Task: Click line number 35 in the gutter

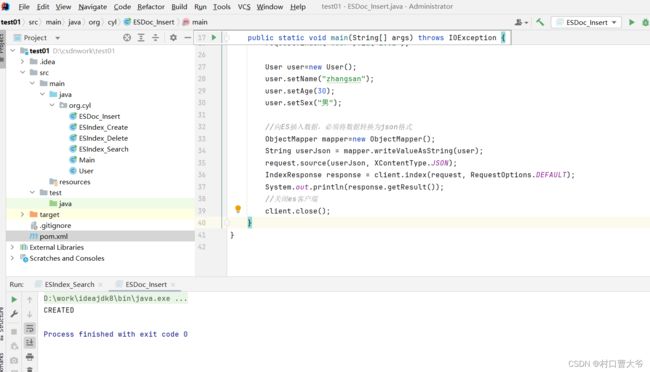Action: (x=202, y=163)
